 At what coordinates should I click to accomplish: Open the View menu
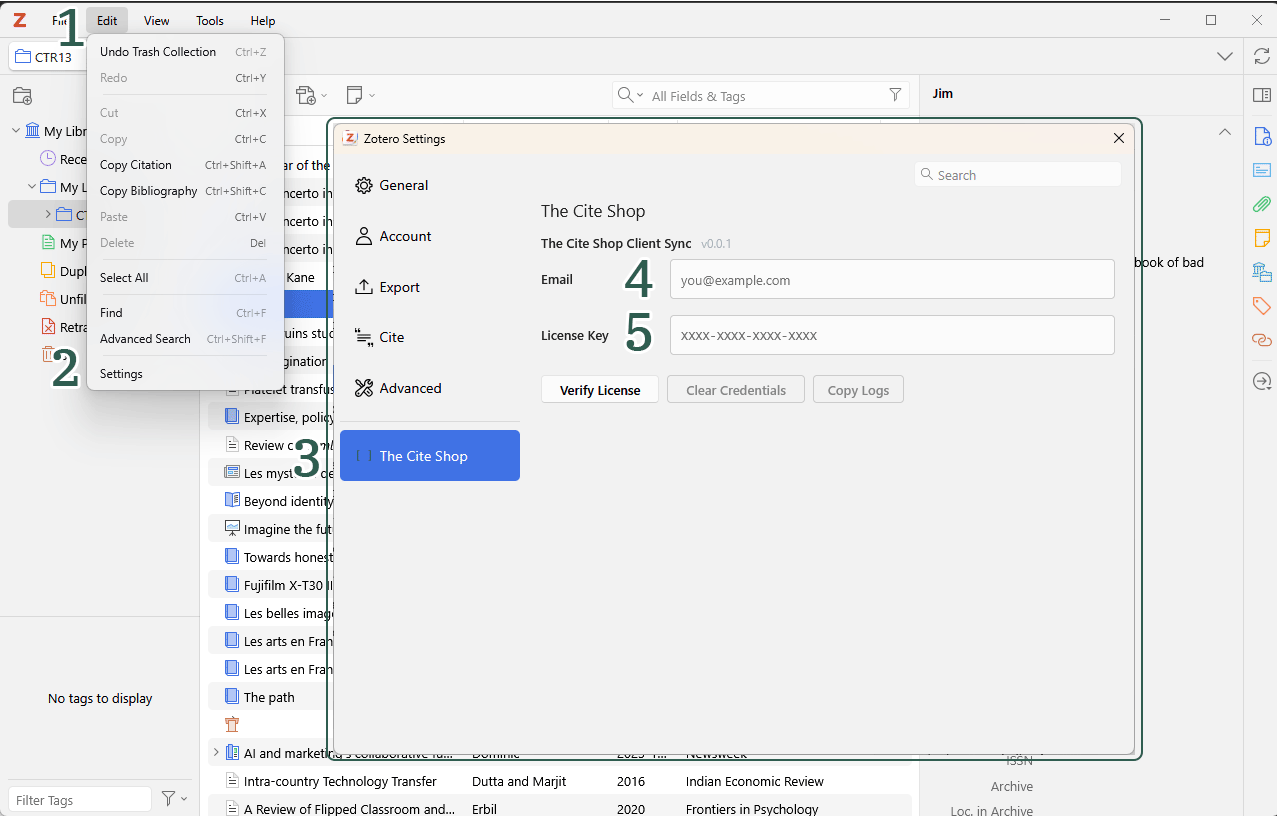[x=157, y=21]
